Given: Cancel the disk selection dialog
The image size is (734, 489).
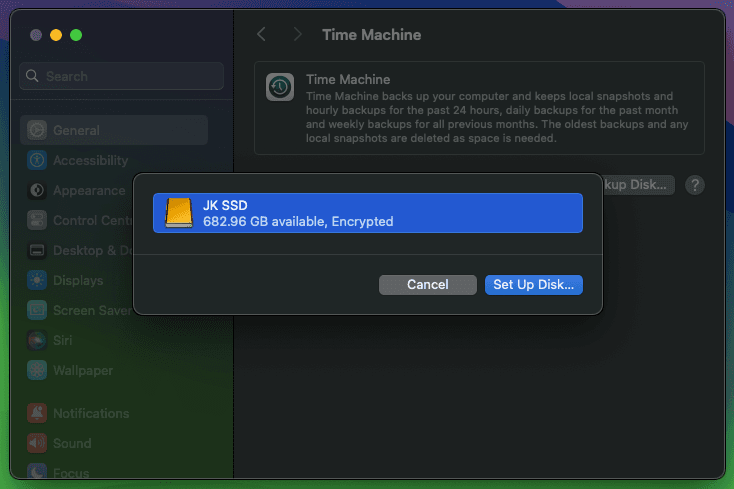Looking at the screenshot, I should [427, 285].
